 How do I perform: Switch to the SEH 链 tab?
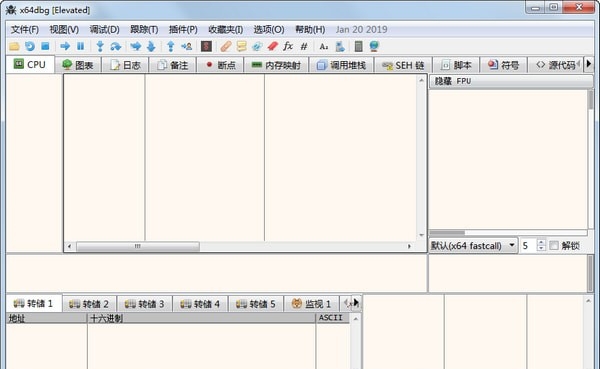[x=404, y=65]
